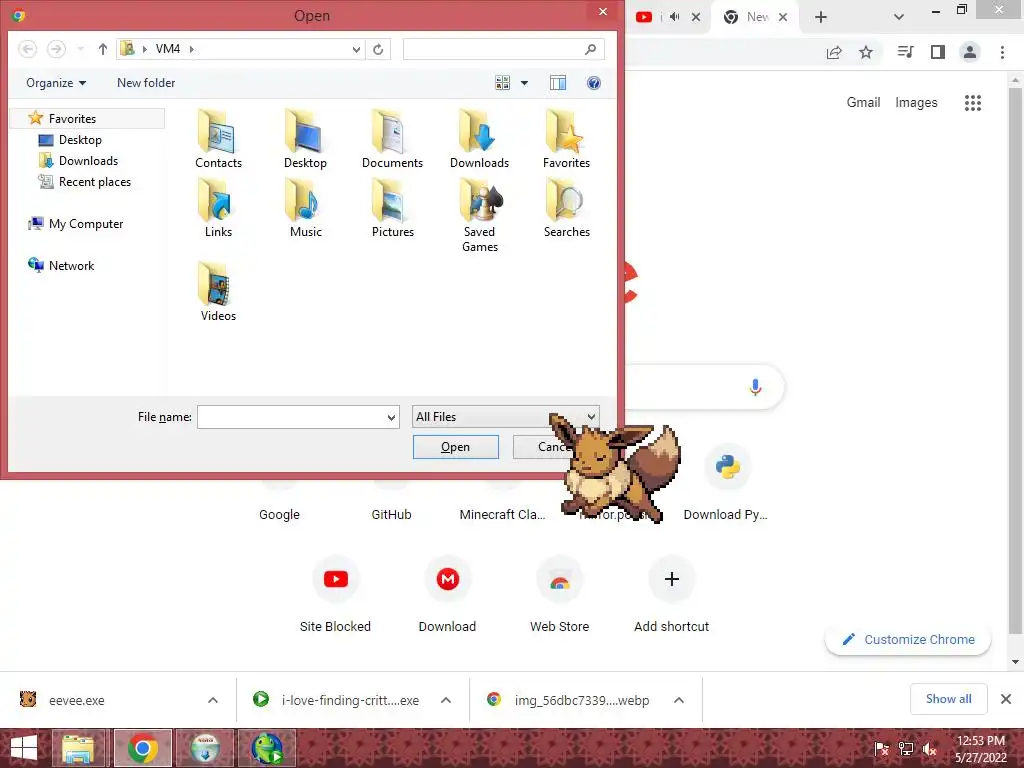The image size is (1024, 768).
Task: Click Chrome share page icon
Action: pyautogui.click(x=834, y=52)
